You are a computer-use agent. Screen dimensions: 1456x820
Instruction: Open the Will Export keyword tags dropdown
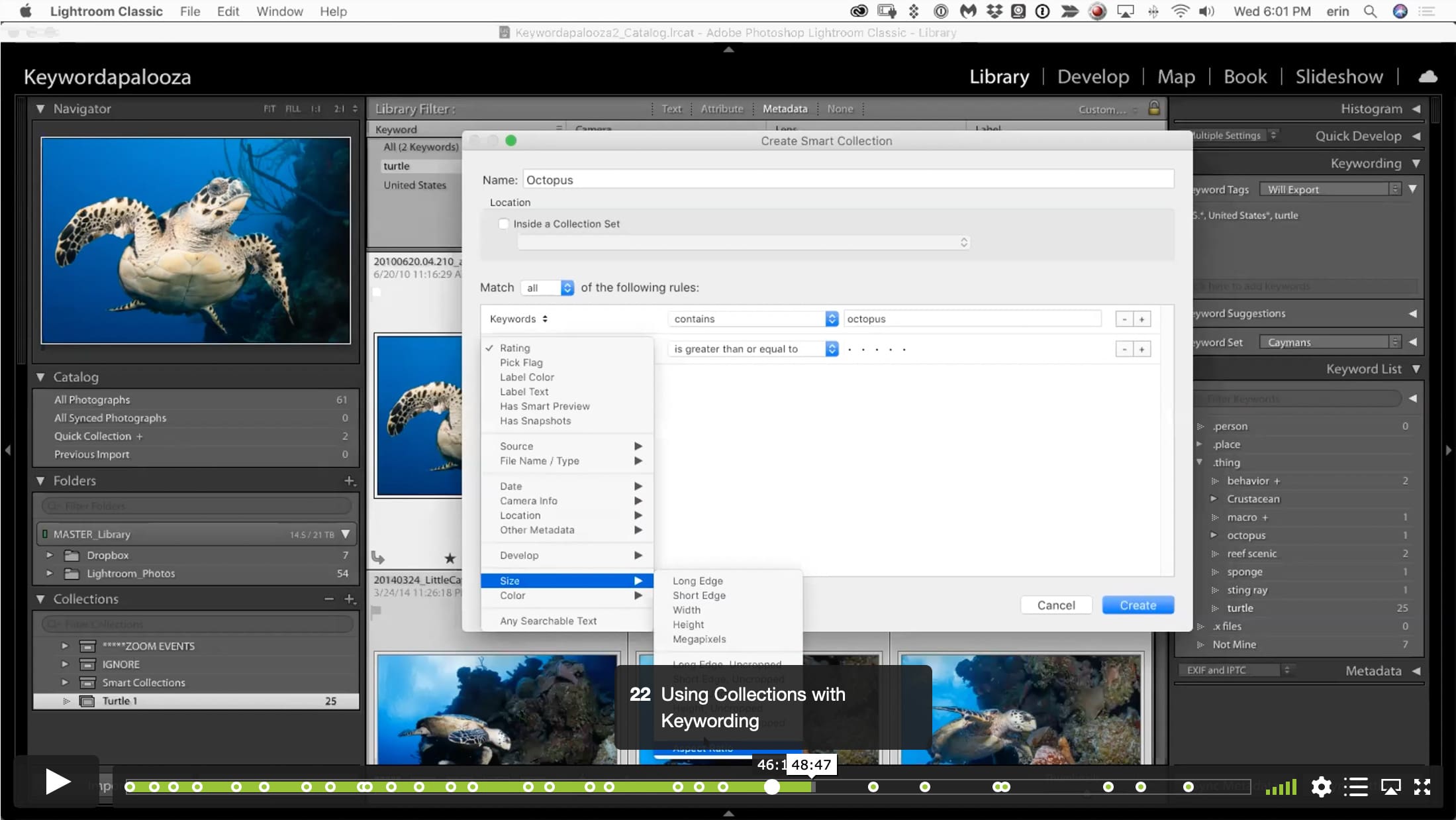coord(1330,189)
